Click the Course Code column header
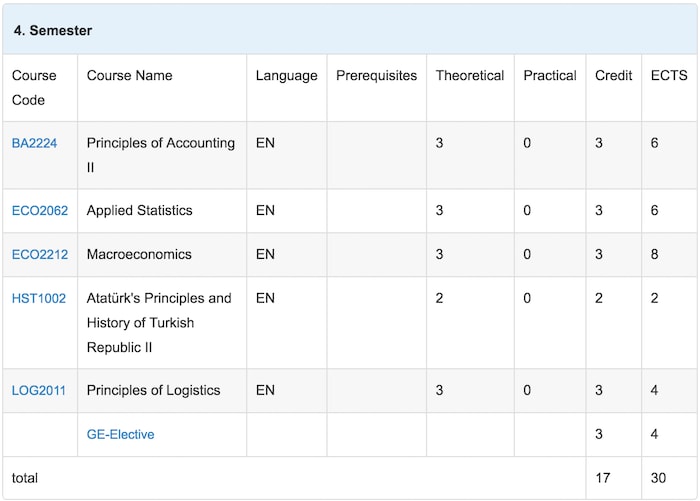The width and height of the screenshot is (700, 501). (34, 87)
